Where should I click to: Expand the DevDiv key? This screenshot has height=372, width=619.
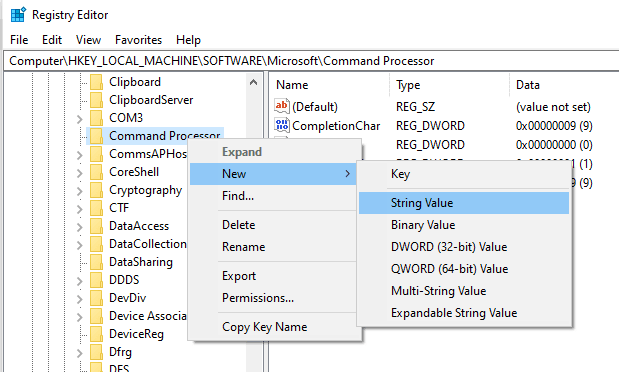click(x=80, y=299)
